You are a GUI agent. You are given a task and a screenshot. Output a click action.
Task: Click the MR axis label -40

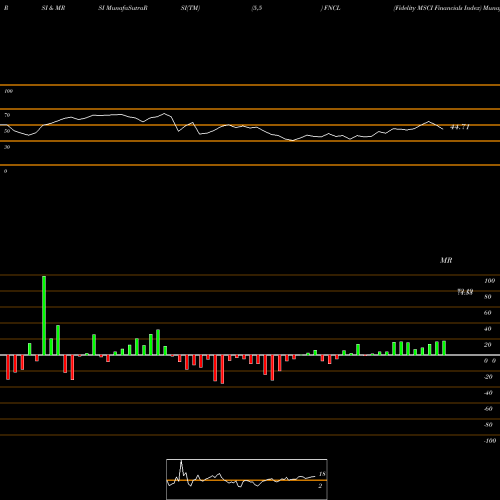point(488,393)
